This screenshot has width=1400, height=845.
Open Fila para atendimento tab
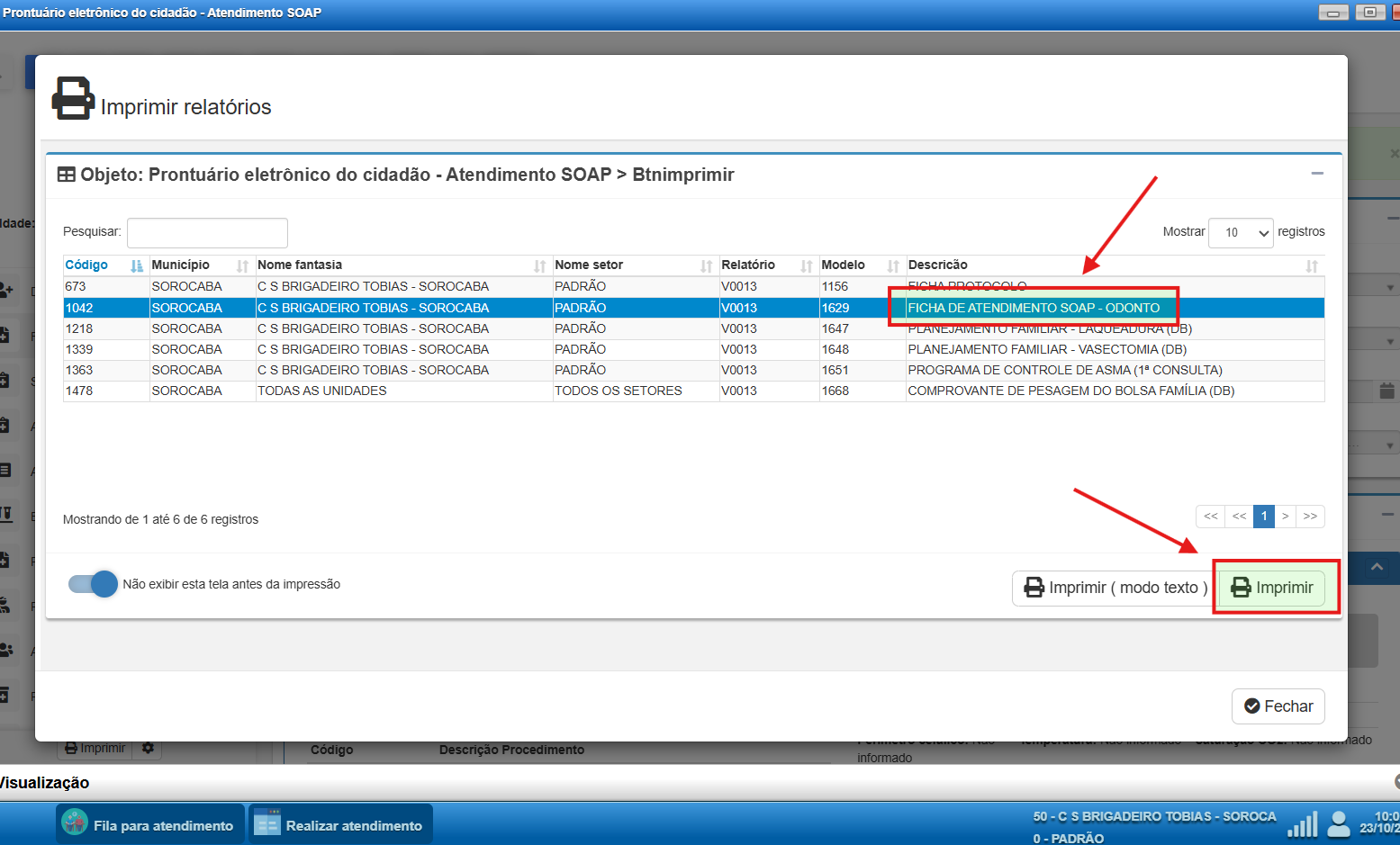[x=150, y=824]
